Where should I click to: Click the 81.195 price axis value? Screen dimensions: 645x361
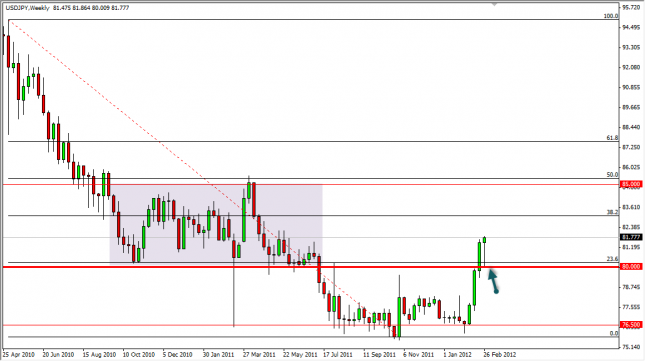coord(631,247)
